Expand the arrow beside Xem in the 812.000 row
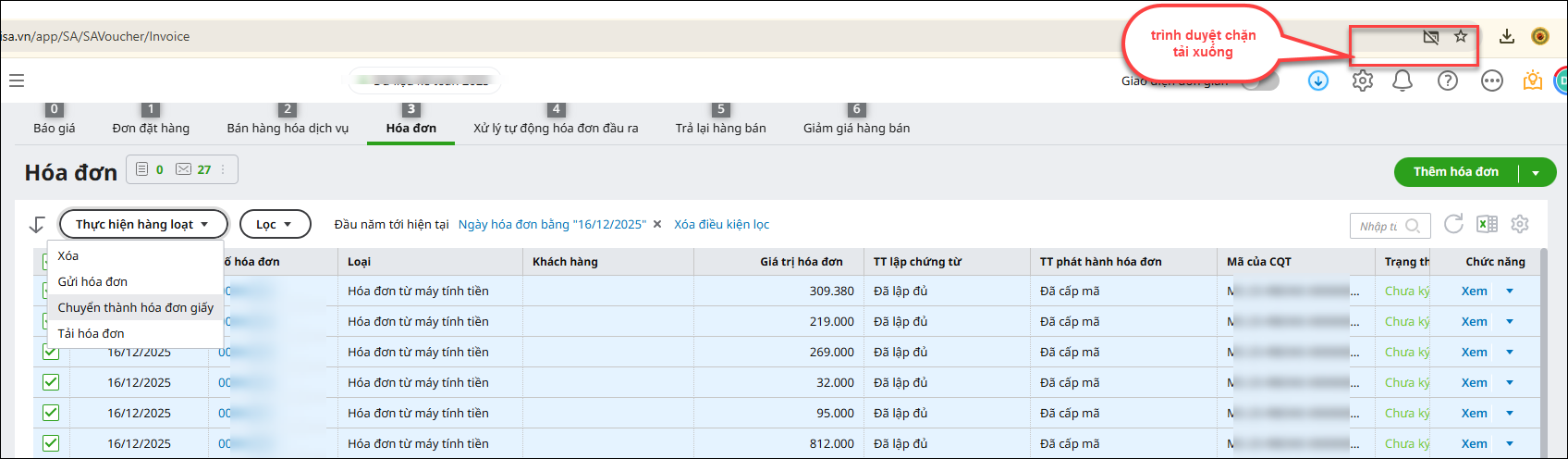1568x459 pixels. coord(1510,443)
